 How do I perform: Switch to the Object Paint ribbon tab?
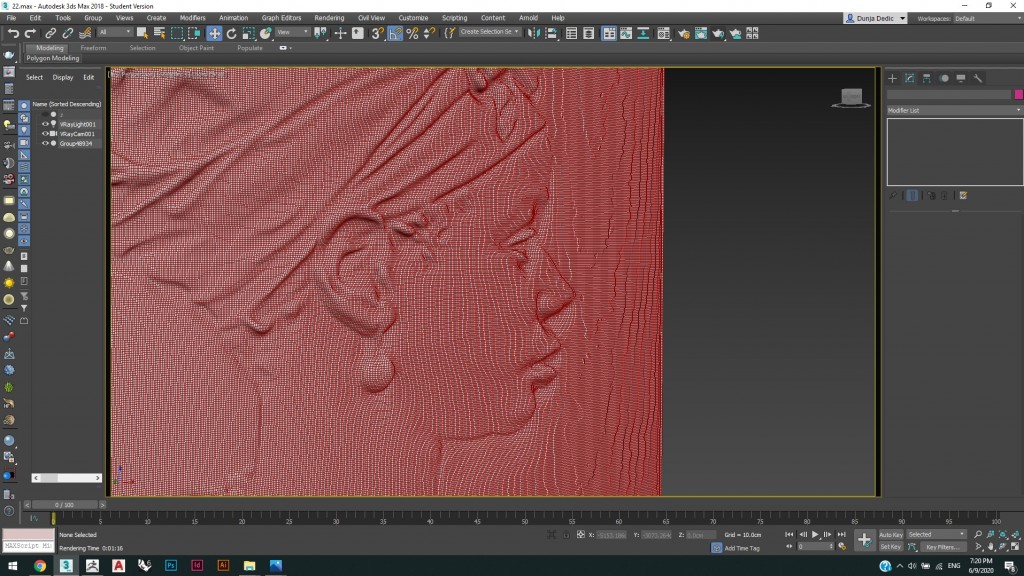click(196, 48)
